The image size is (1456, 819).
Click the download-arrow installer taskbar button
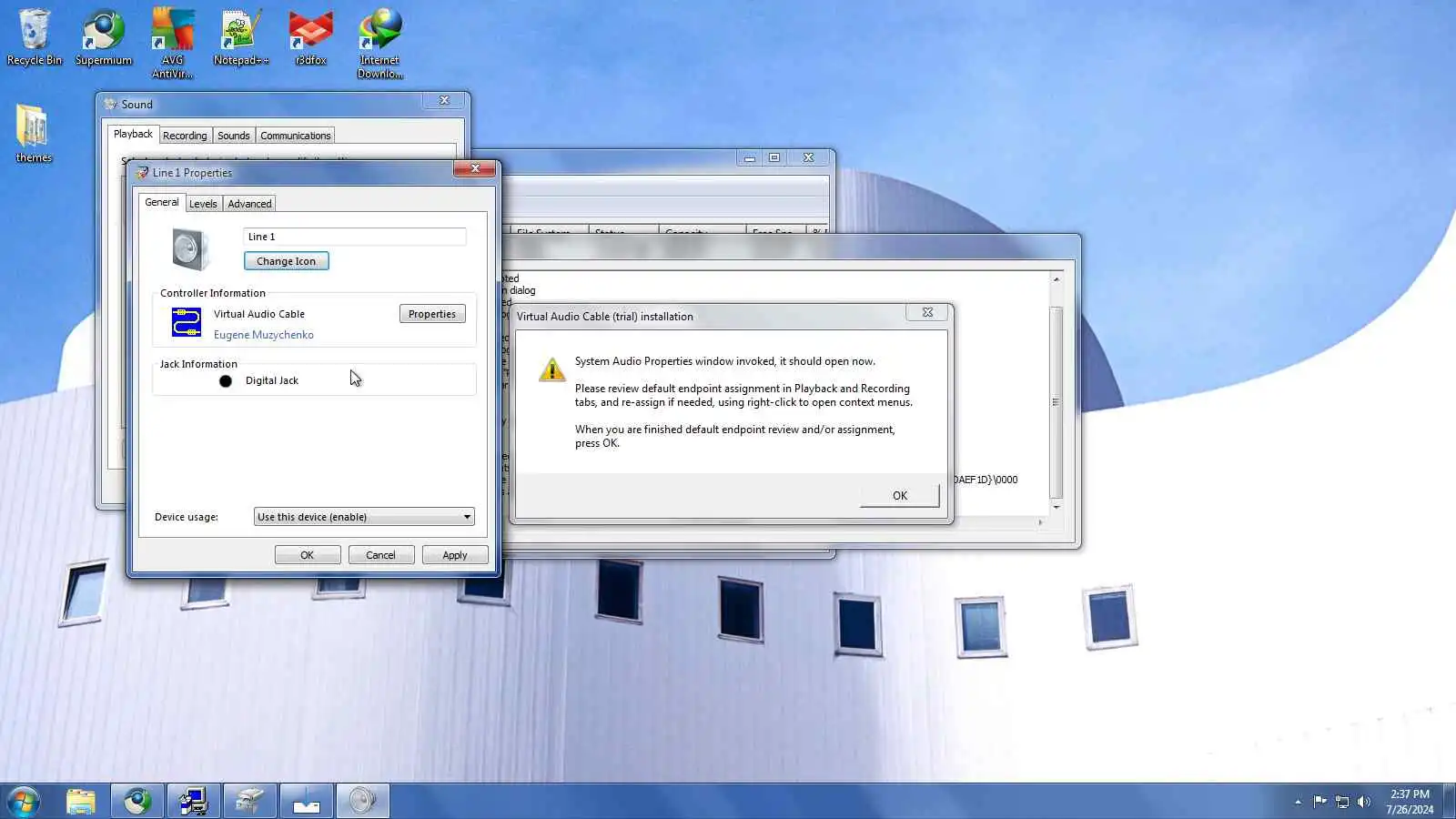tap(307, 802)
